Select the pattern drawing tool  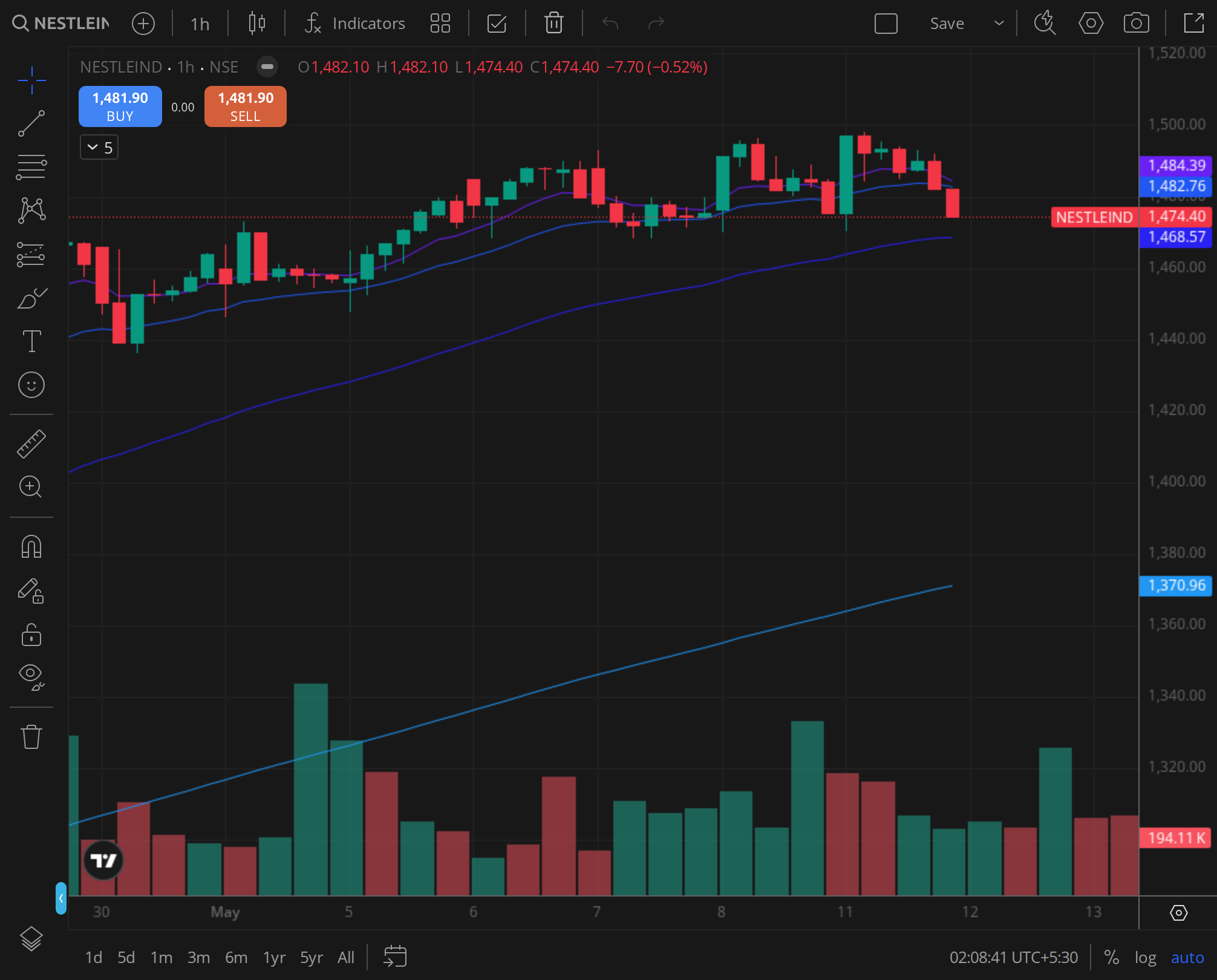point(31,211)
